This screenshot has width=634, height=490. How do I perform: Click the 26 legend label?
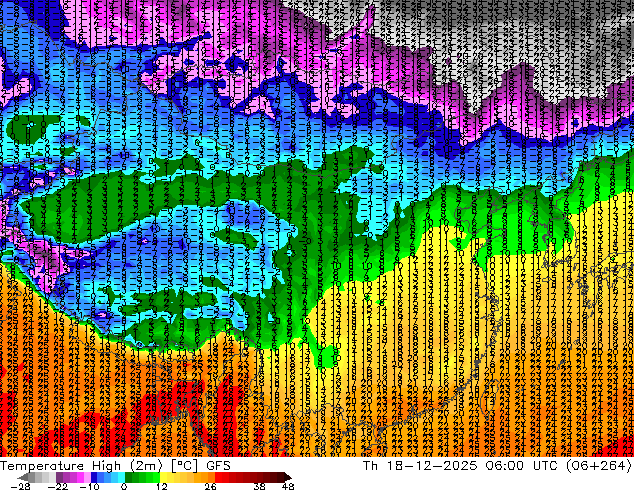tap(210, 486)
